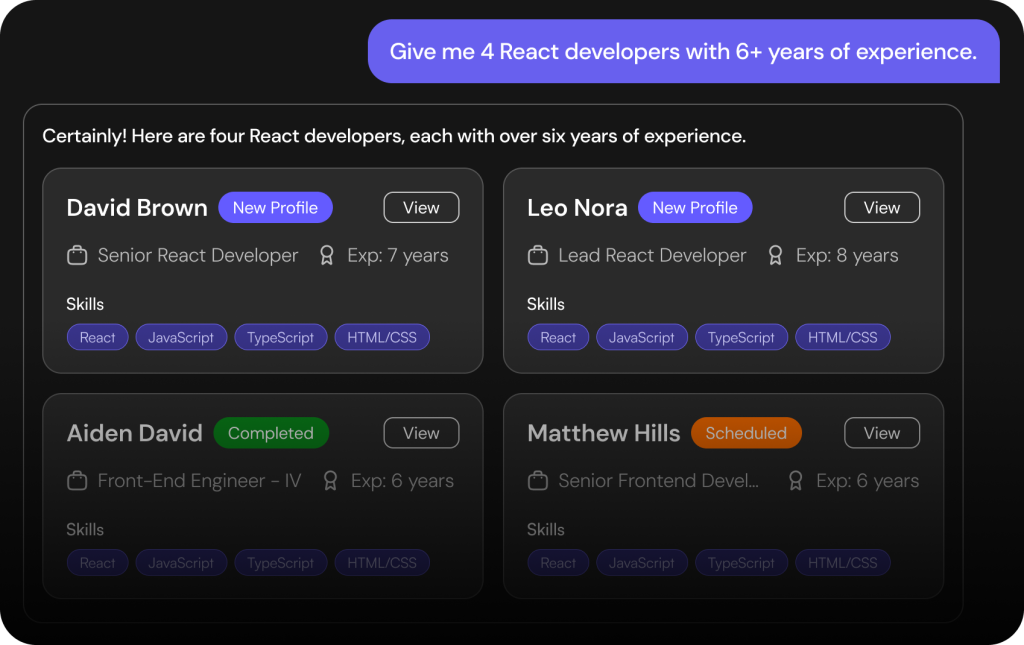Click briefcase icon next to Lead React Developer

point(538,255)
